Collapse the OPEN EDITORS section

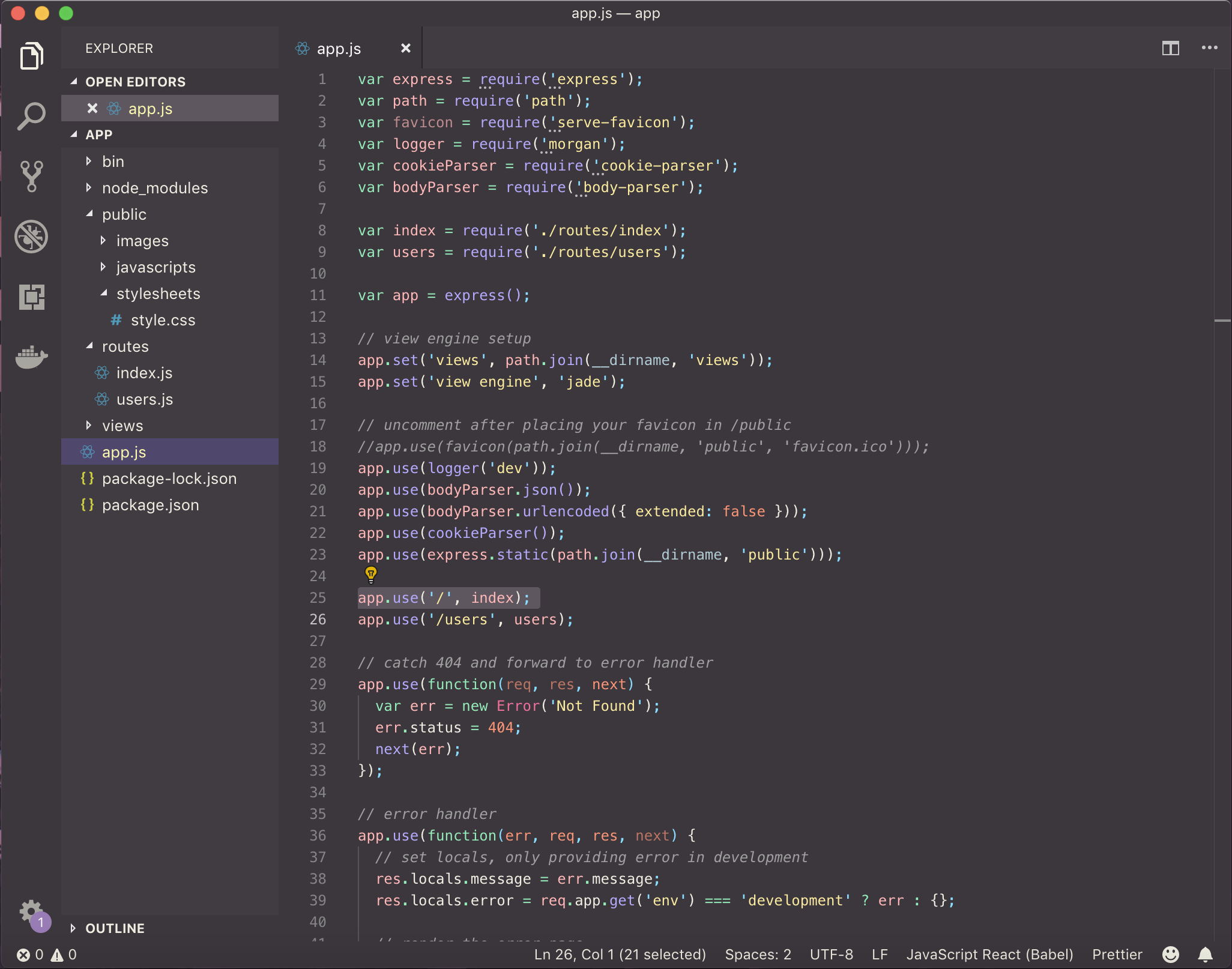point(135,82)
